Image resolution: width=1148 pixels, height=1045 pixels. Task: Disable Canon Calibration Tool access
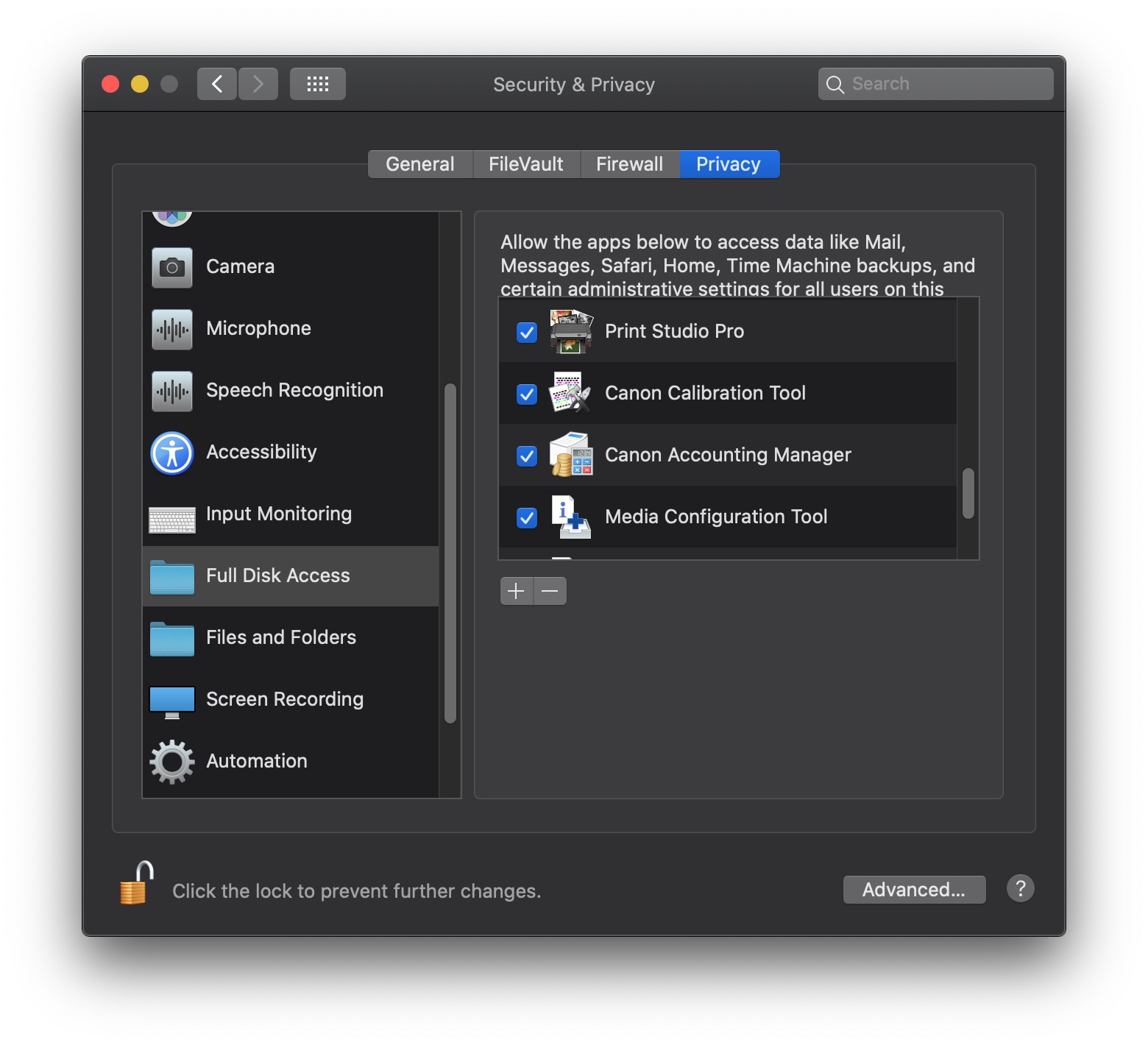coord(525,394)
